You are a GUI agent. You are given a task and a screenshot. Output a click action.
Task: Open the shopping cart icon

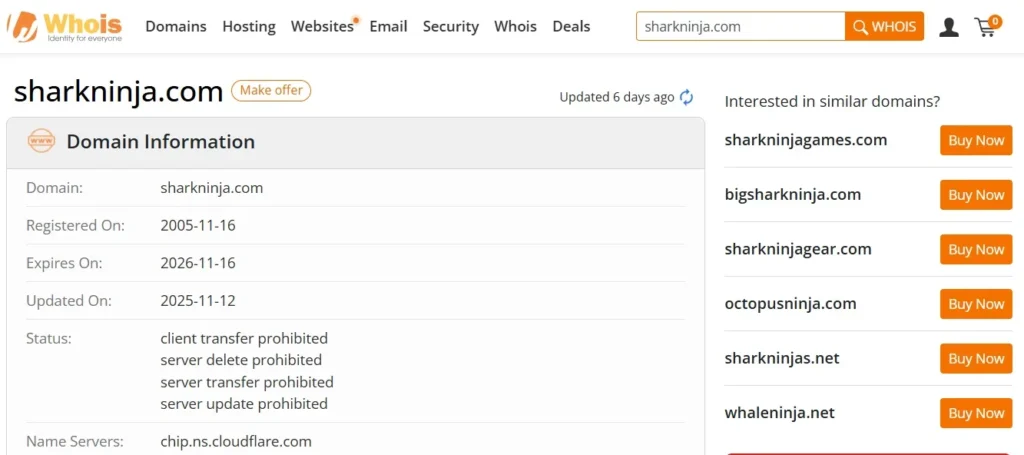tap(987, 25)
